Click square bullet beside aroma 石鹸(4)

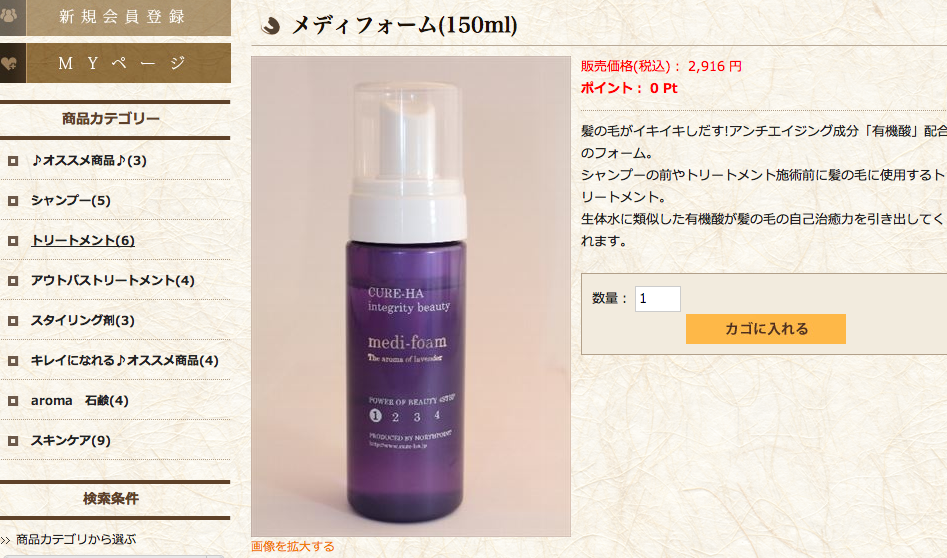coord(13,401)
